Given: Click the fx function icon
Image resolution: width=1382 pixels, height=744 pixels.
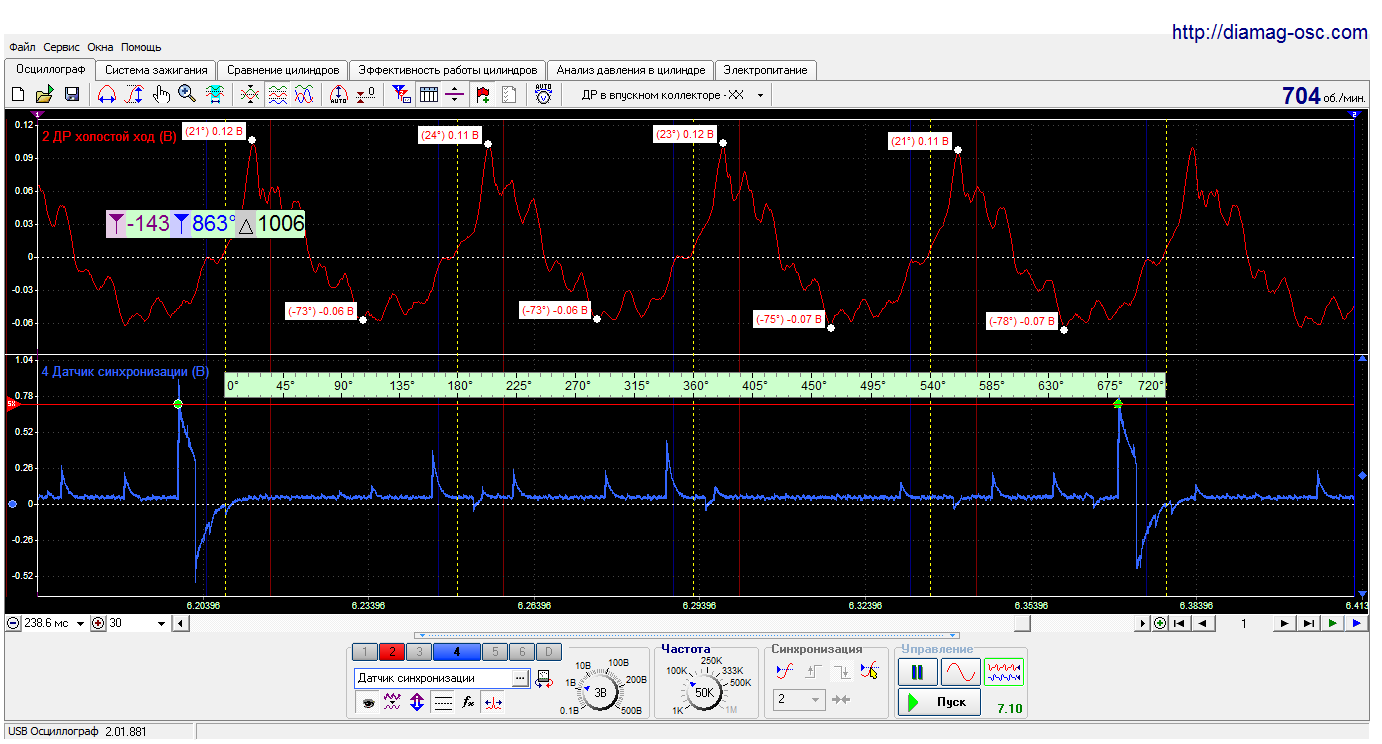Looking at the screenshot, I should [468, 703].
